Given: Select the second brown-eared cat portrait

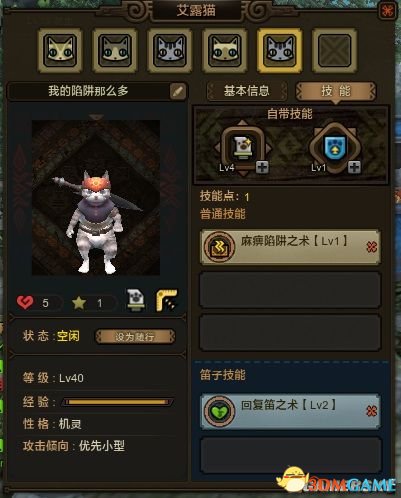Looking at the screenshot, I should pyautogui.click(x=115, y=51).
